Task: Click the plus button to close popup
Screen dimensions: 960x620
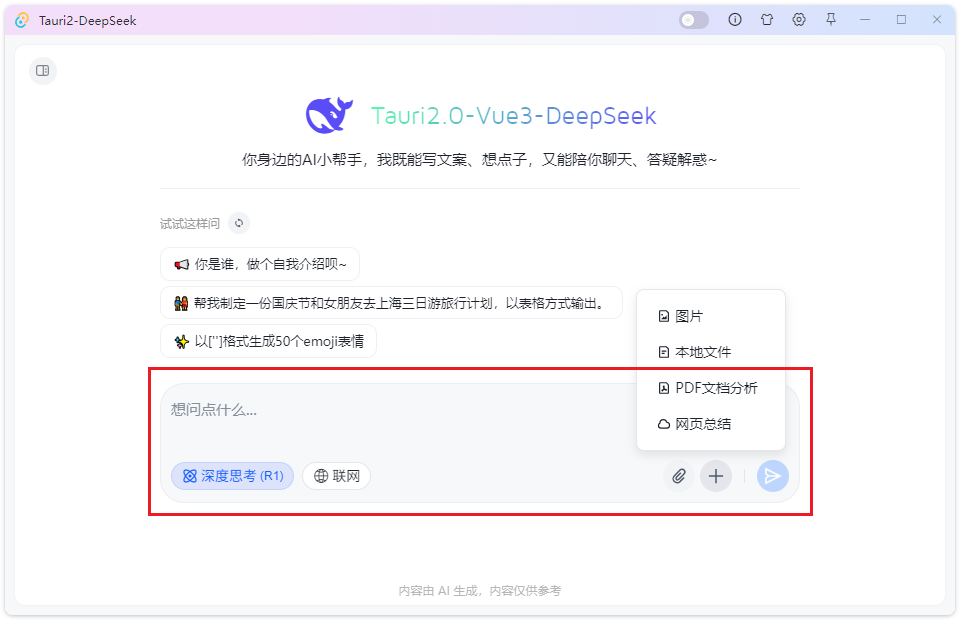Action: [x=716, y=476]
